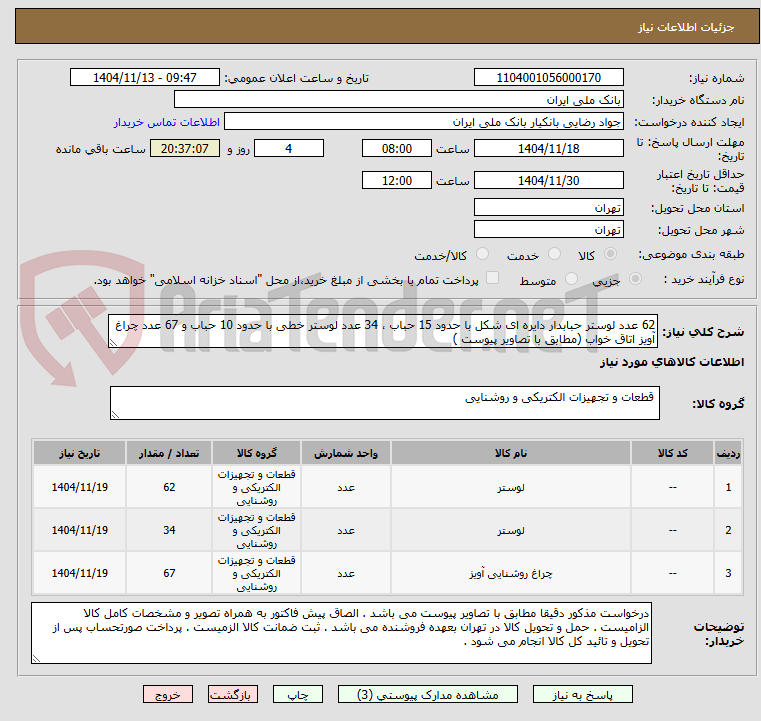This screenshot has width=761, height=721.
Task: Click resize handle of شرح کلی نیاز box
Action: point(114,343)
